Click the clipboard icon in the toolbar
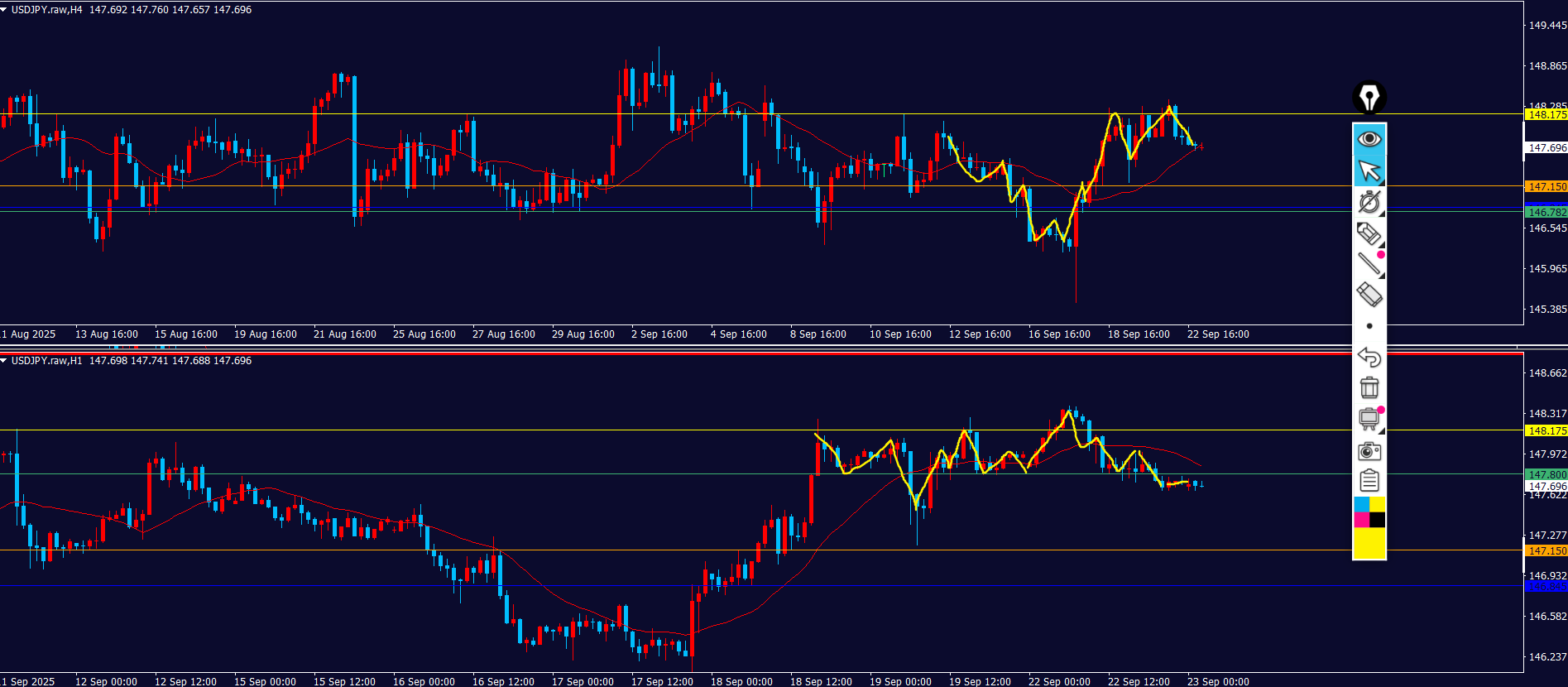Viewport: 1568px width, 687px height. (1369, 480)
